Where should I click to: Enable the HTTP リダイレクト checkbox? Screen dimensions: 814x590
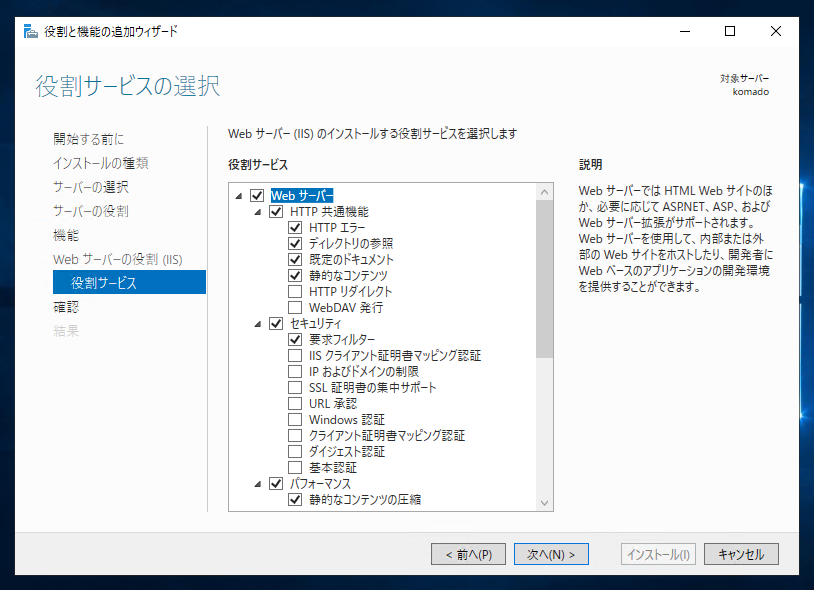[x=295, y=291]
